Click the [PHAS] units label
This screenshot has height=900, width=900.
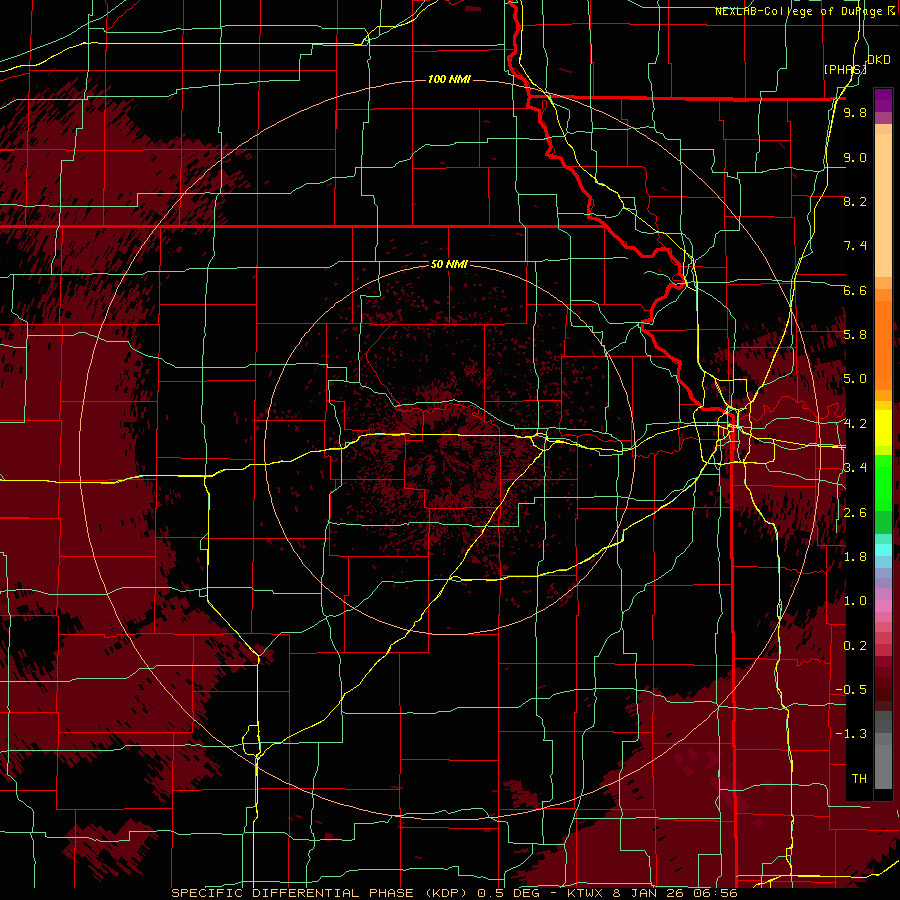(844, 69)
